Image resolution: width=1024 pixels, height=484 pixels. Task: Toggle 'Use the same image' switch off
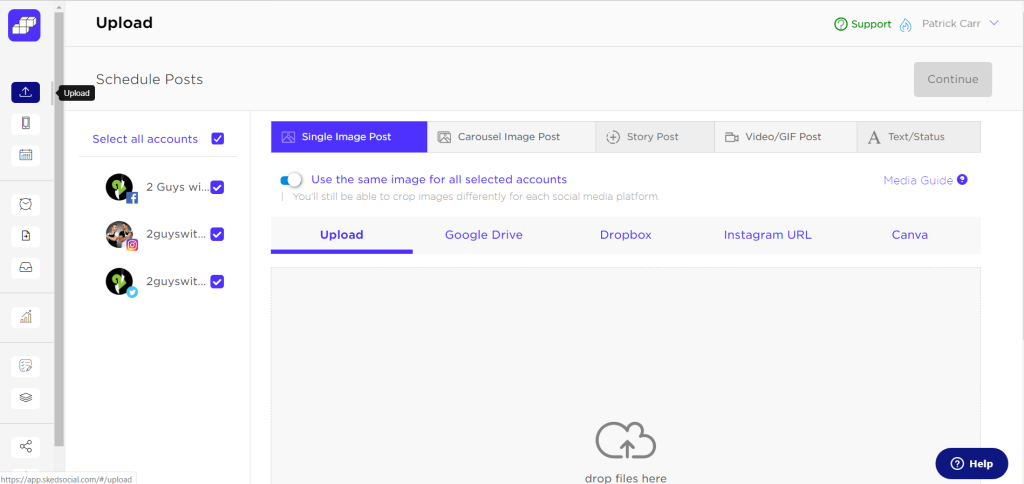pyautogui.click(x=292, y=180)
